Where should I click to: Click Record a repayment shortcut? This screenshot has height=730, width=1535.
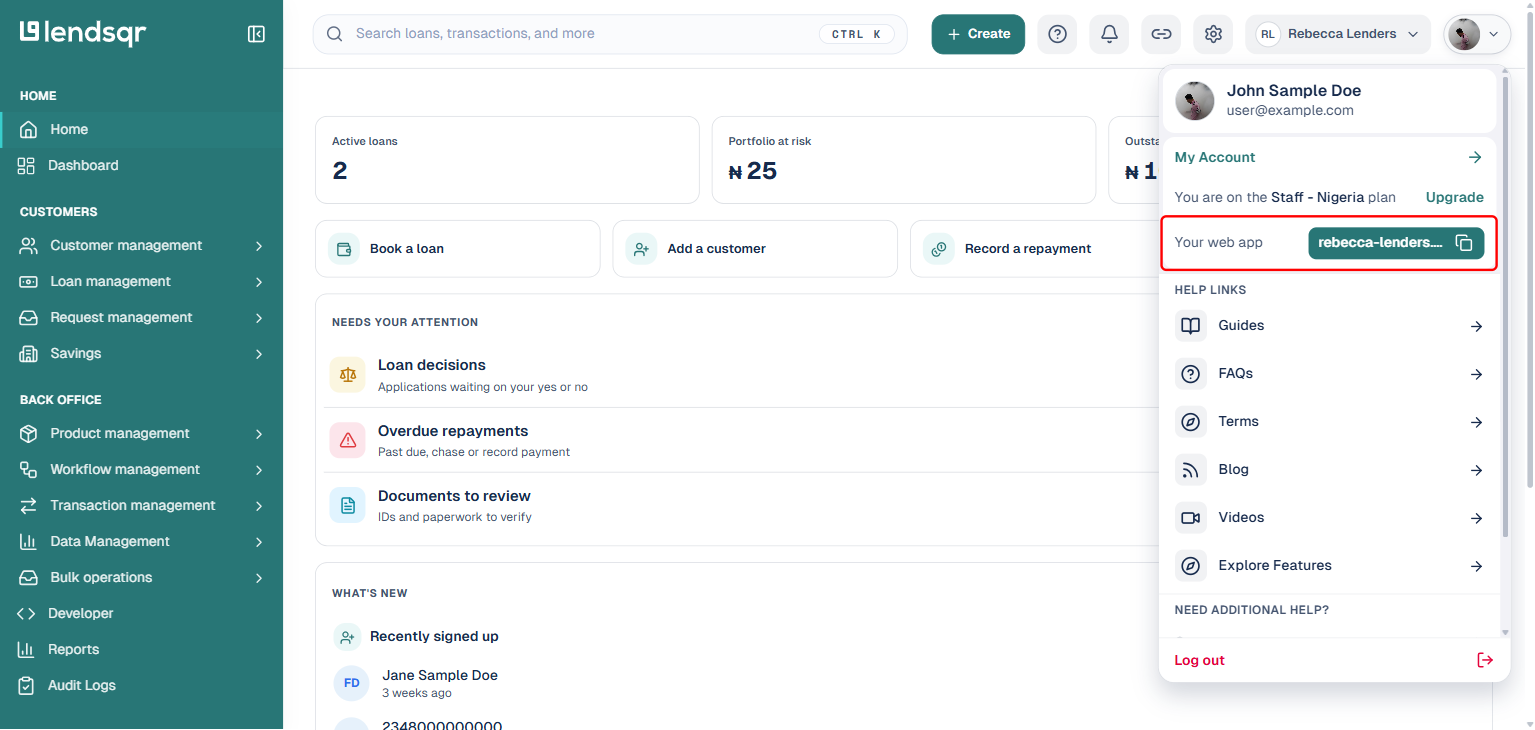1034,249
